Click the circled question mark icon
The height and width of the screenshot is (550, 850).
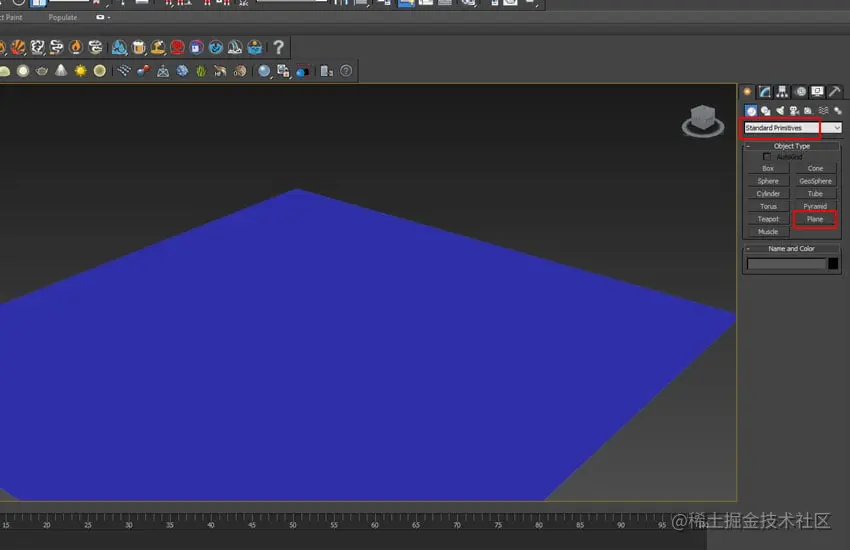346,71
